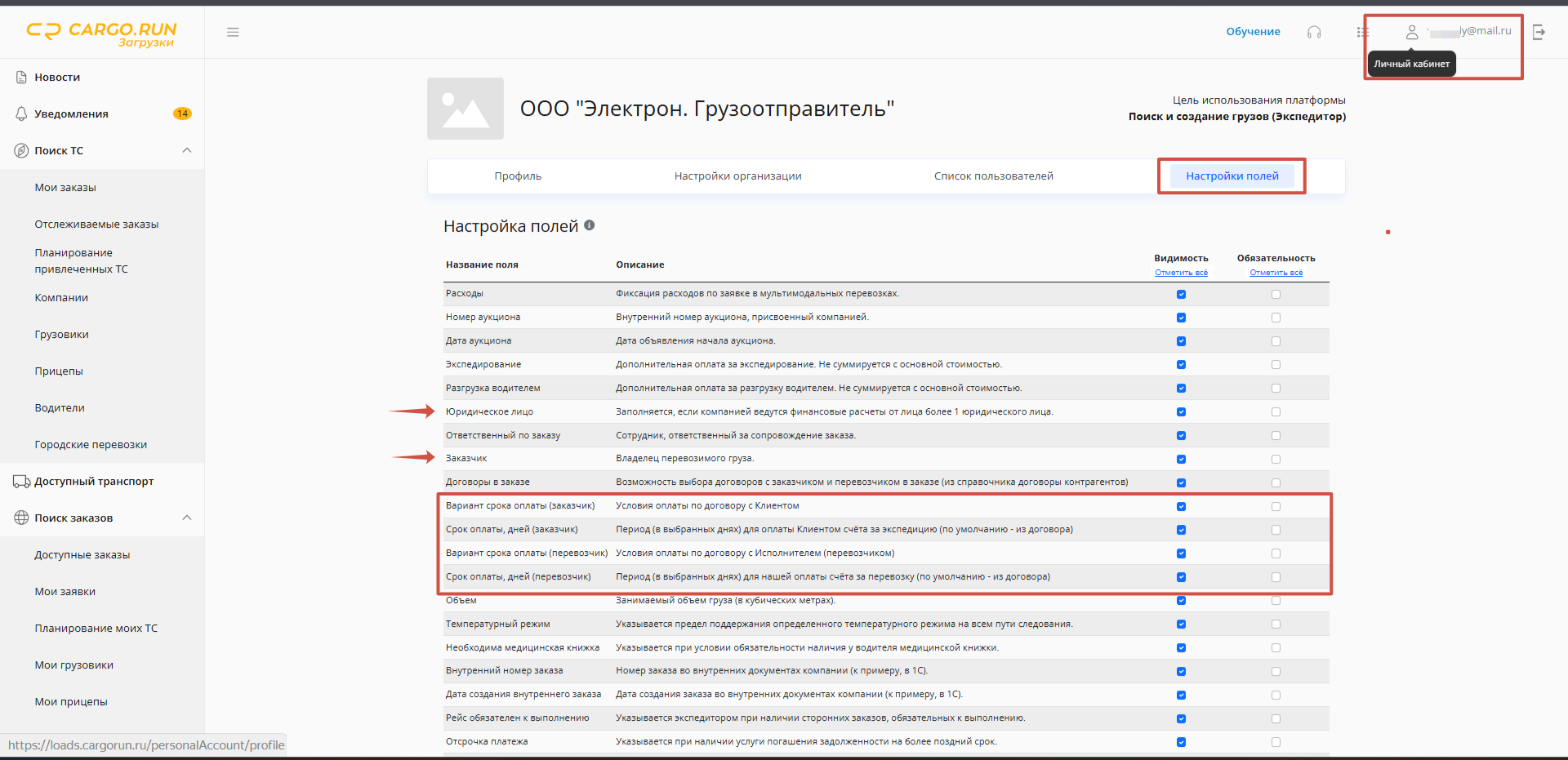Toggle mandatory for Вариант срока оплаты (перевозчик)
This screenshot has height=760, width=1568.
tap(1276, 553)
